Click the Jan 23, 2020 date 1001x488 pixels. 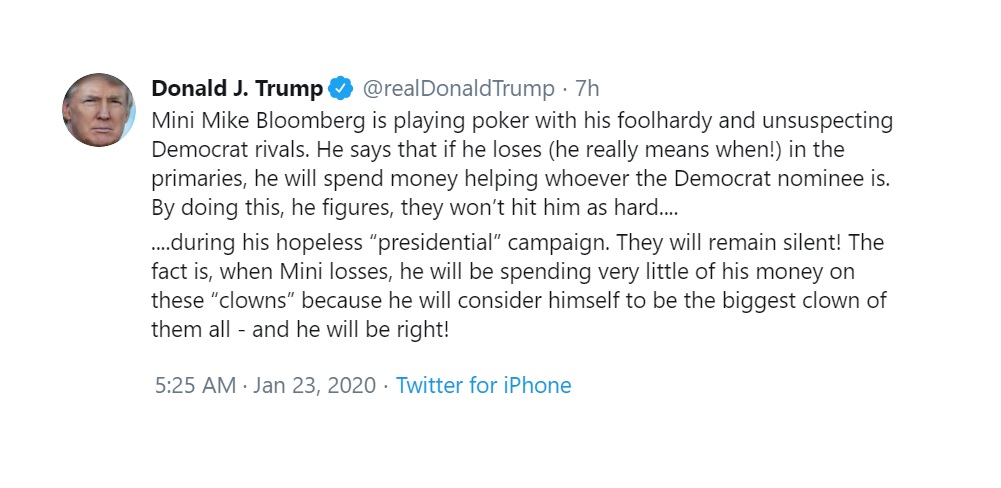[314, 386]
